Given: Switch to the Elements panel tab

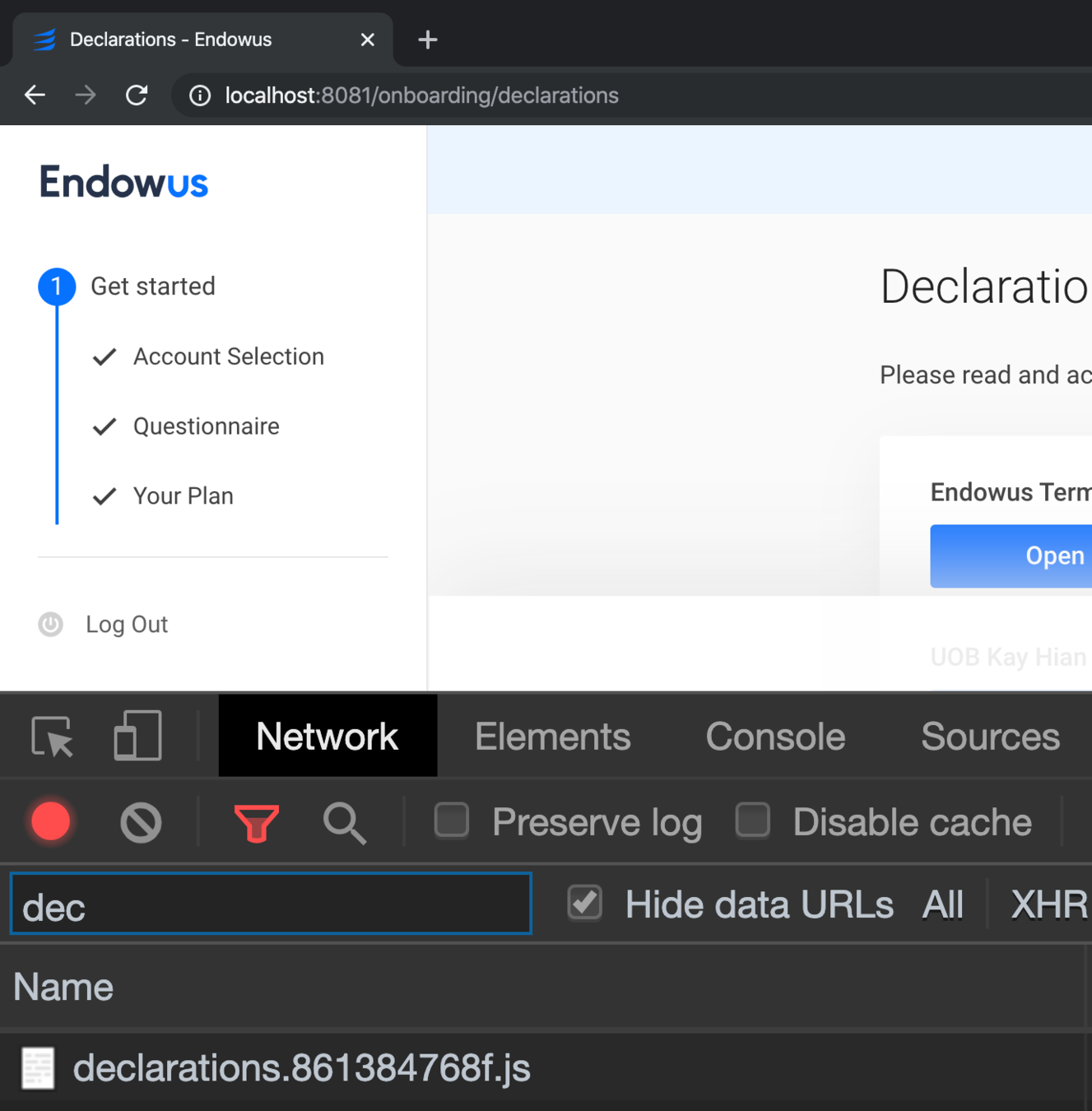Looking at the screenshot, I should [553, 736].
